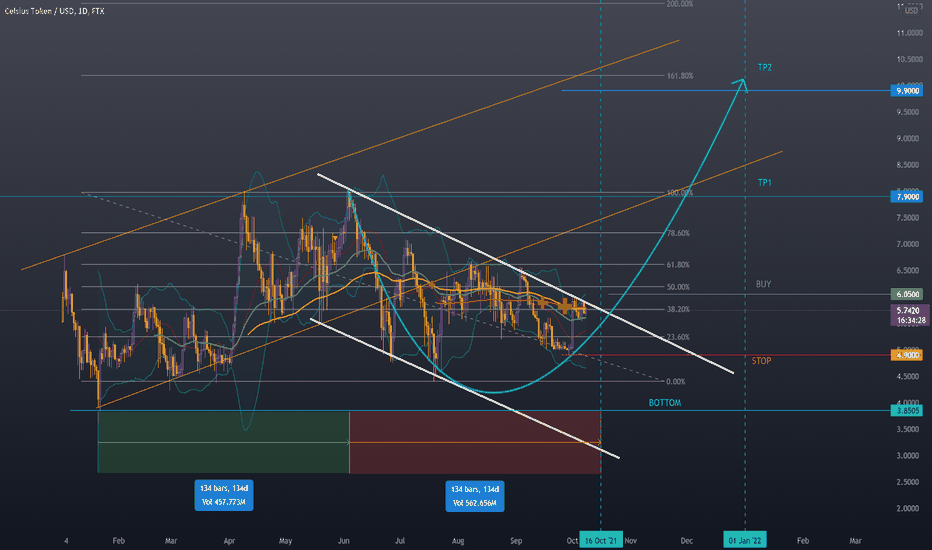Click the 161.80% Fibonacci level label
Viewport: 932px width, 550px height.
click(679, 76)
